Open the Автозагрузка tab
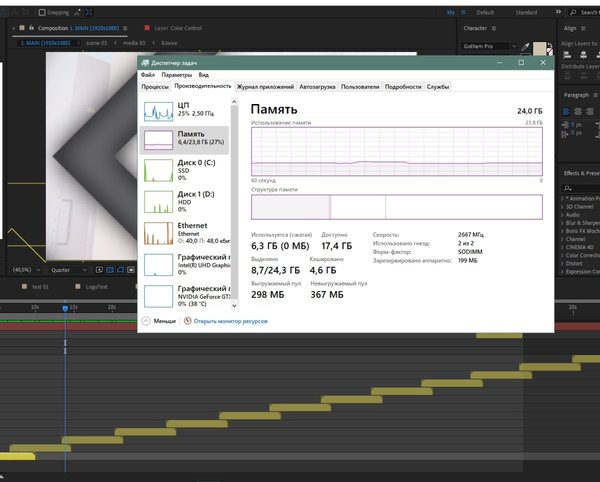 pos(319,87)
